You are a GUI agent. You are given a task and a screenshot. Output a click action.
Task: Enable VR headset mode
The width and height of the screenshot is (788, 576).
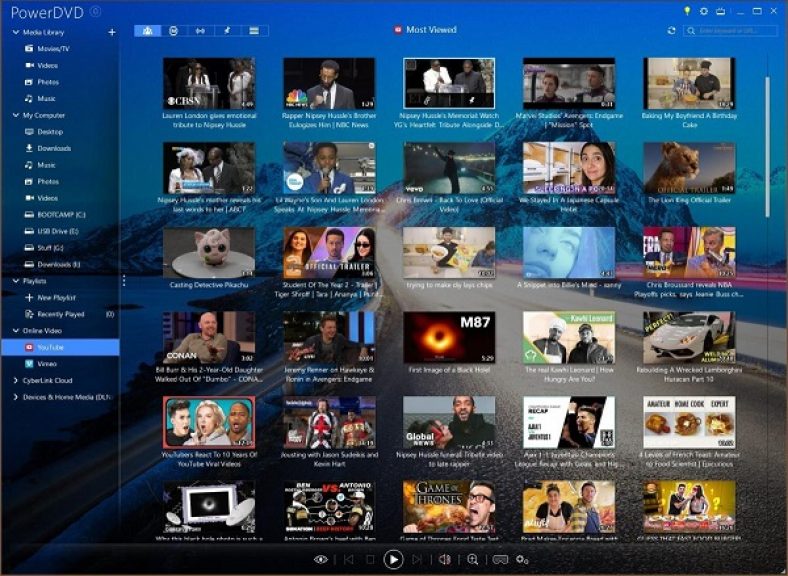click(x=500, y=559)
